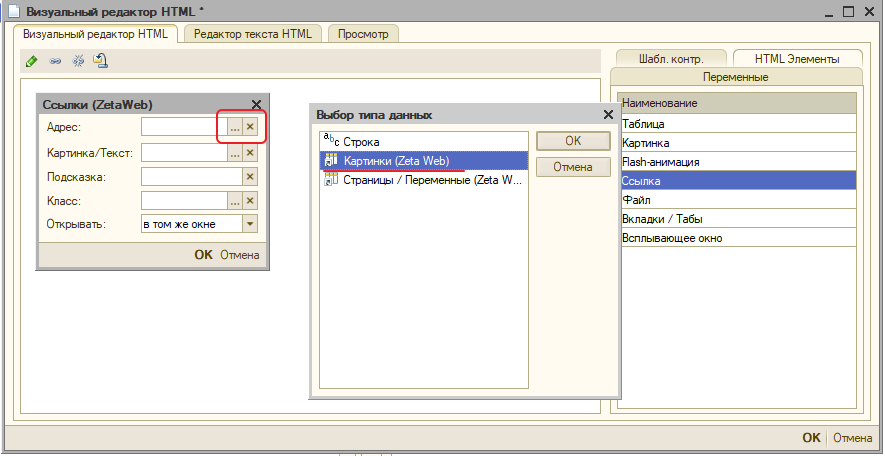This screenshot has height=456, width=885.
Task: Click the insert link chain icon
Action: click(x=55, y=61)
